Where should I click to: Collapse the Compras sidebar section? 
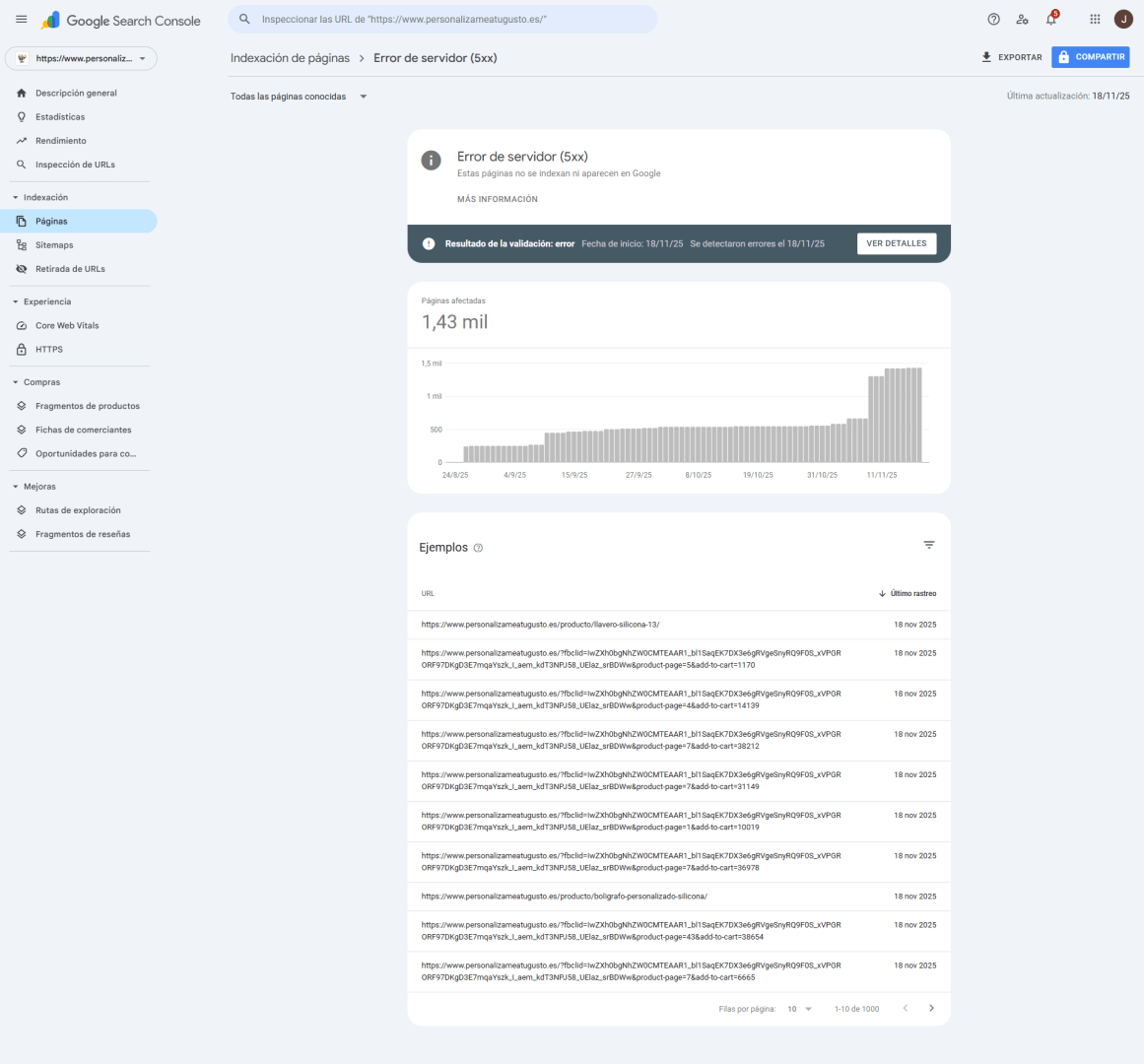coord(16,382)
